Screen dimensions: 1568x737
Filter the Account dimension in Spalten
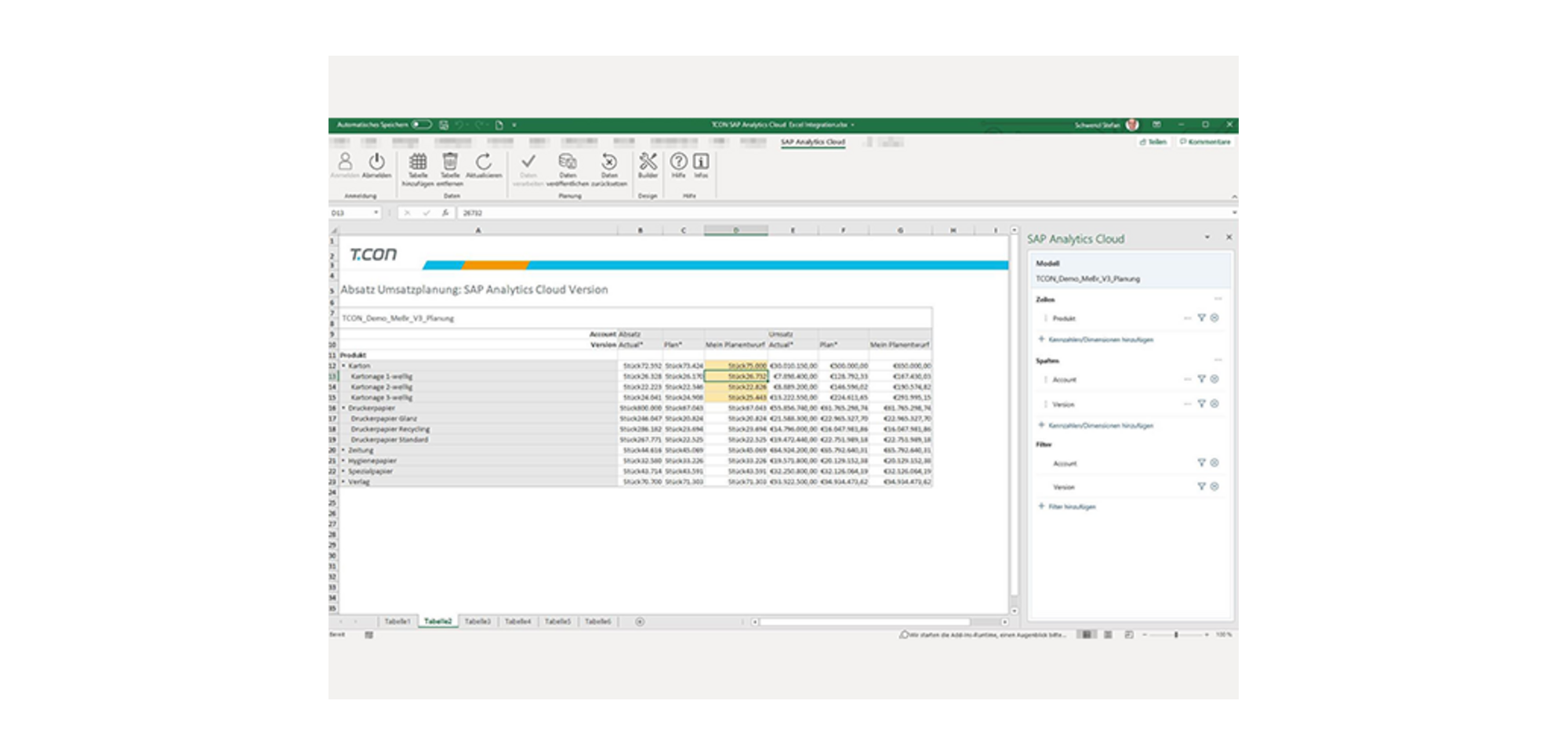pos(1201,379)
